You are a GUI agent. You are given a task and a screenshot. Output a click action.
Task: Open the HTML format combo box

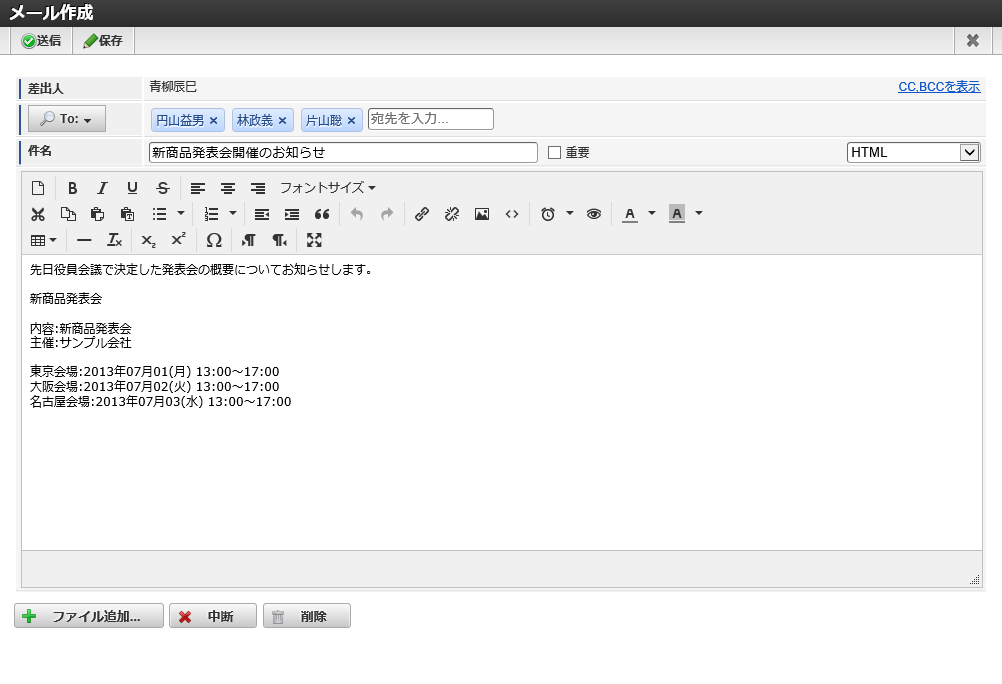pos(914,152)
